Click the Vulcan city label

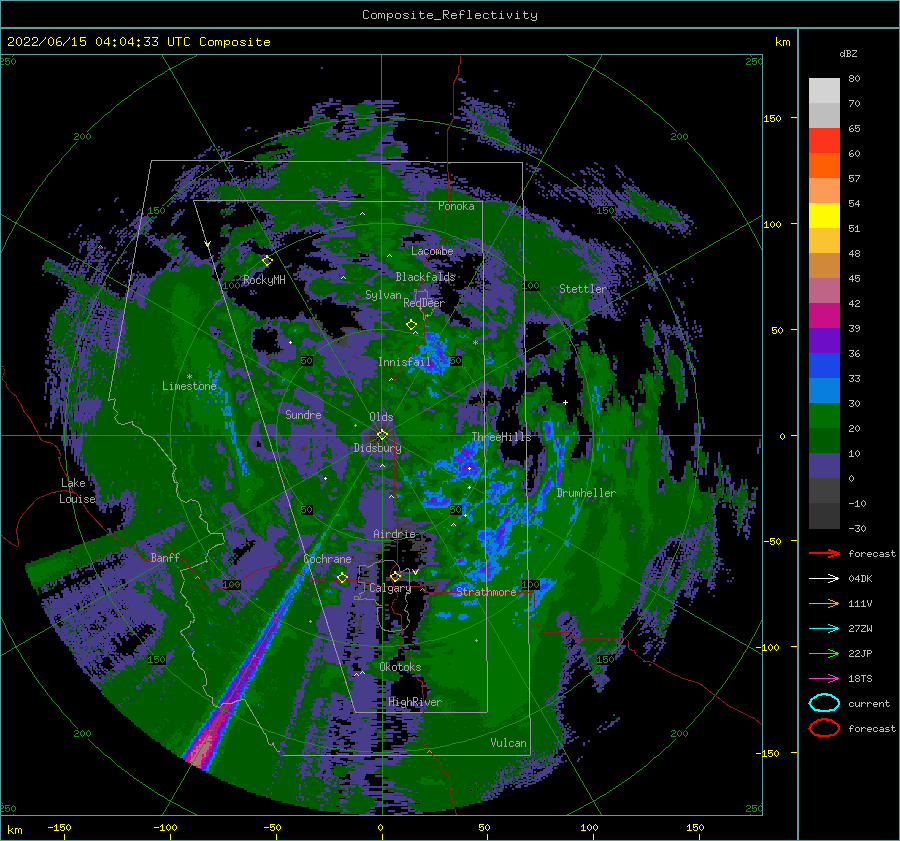(508, 743)
